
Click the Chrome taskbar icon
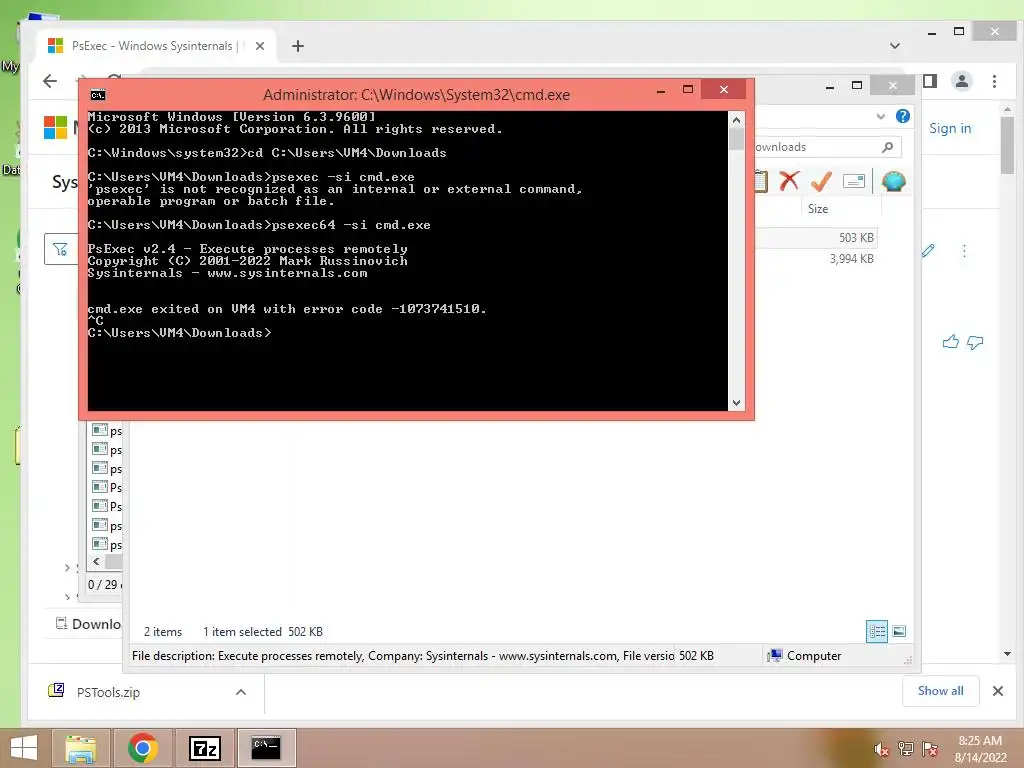(142, 748)
